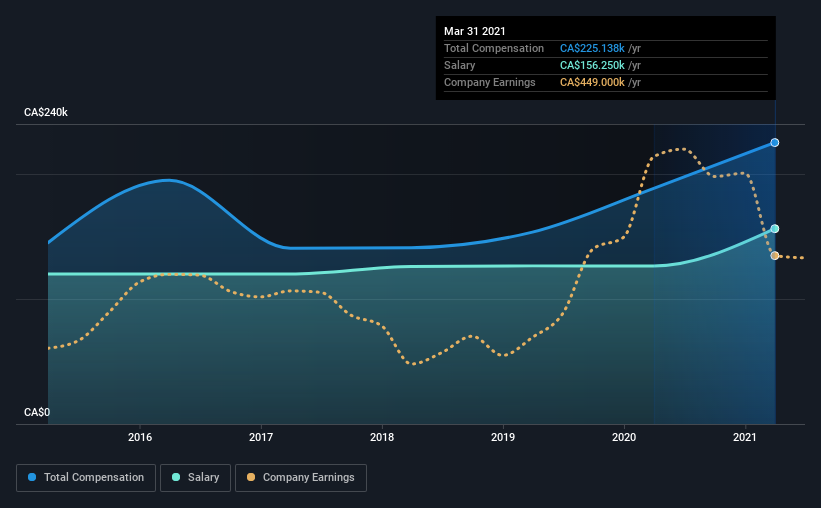Click the CA$449.000k company earnings value
The height and width of the screenshot is (508, 821).
pos(592,82)
